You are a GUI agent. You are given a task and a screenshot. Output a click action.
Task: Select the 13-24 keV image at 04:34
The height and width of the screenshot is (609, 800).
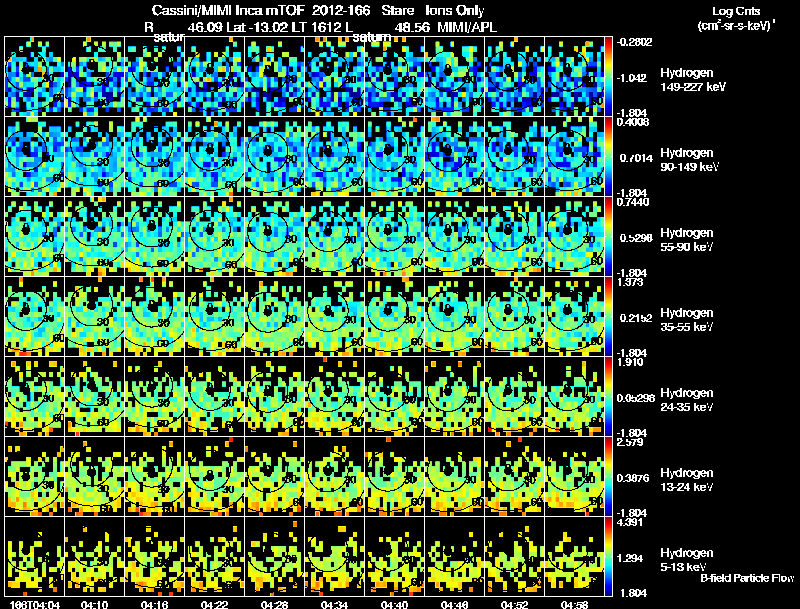click(334, 476)
